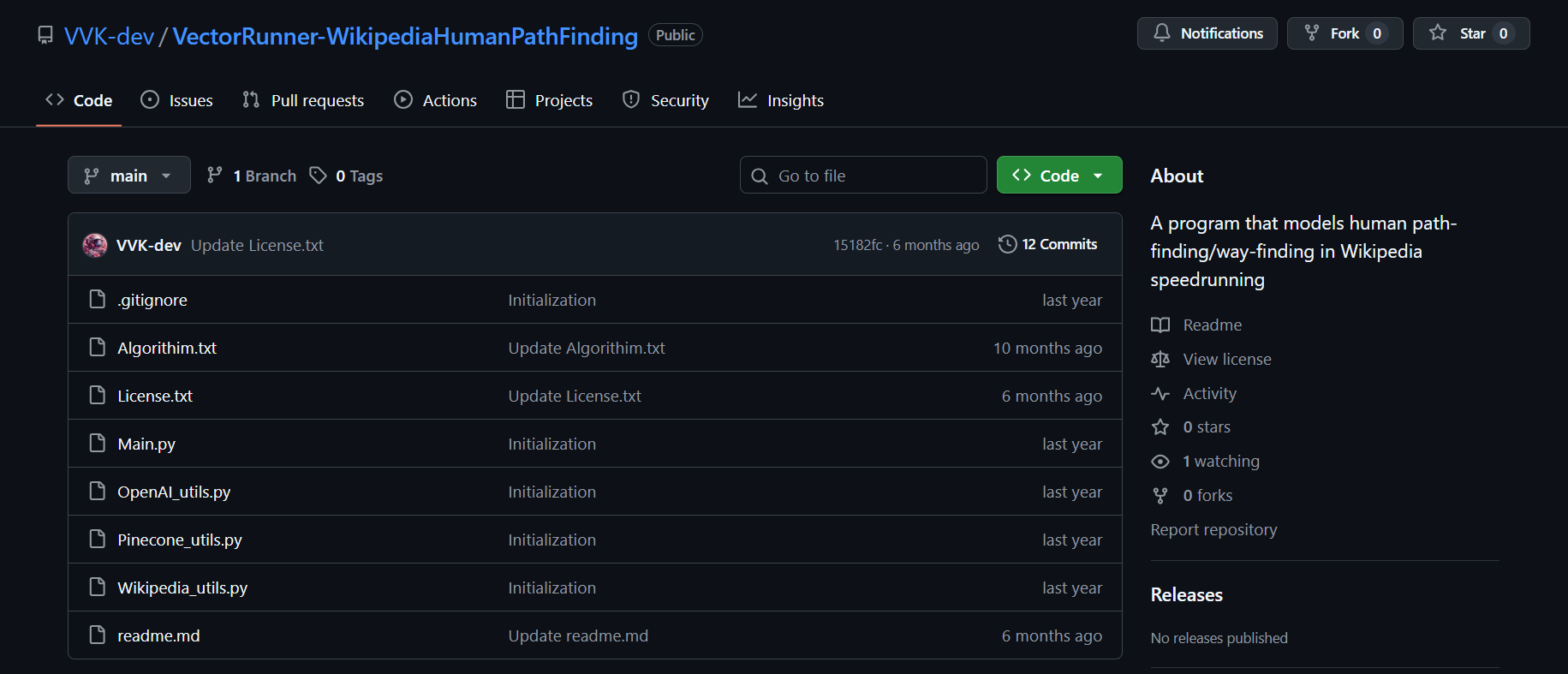Go to the Actions tab
This screenshot has width=1568, height=674.
(436, 100)
